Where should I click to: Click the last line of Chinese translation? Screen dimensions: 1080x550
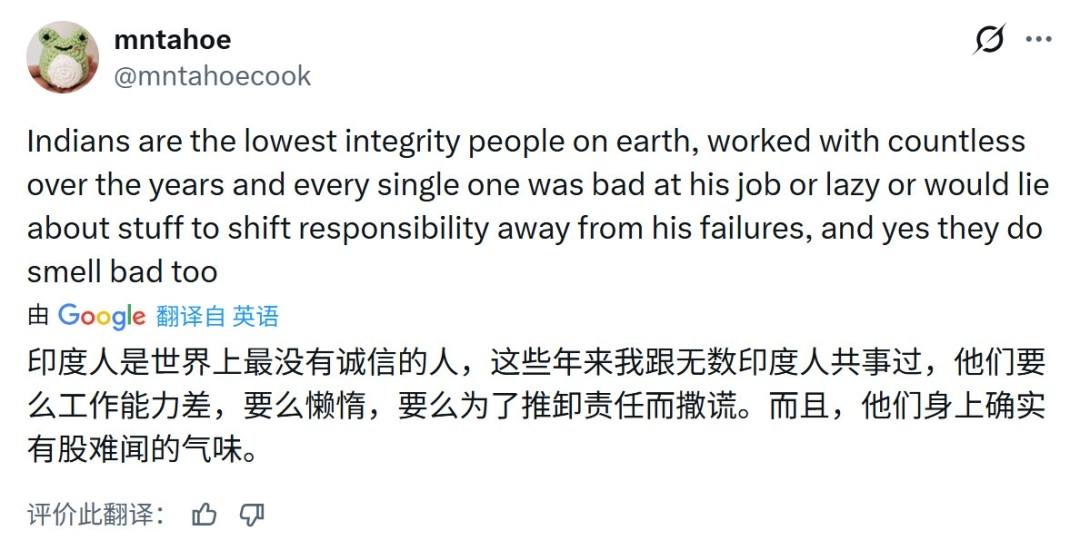point(144,450)
